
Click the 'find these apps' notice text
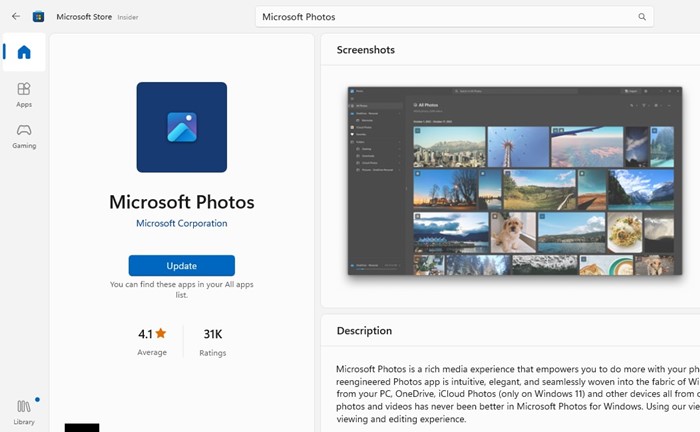point(182,289)
